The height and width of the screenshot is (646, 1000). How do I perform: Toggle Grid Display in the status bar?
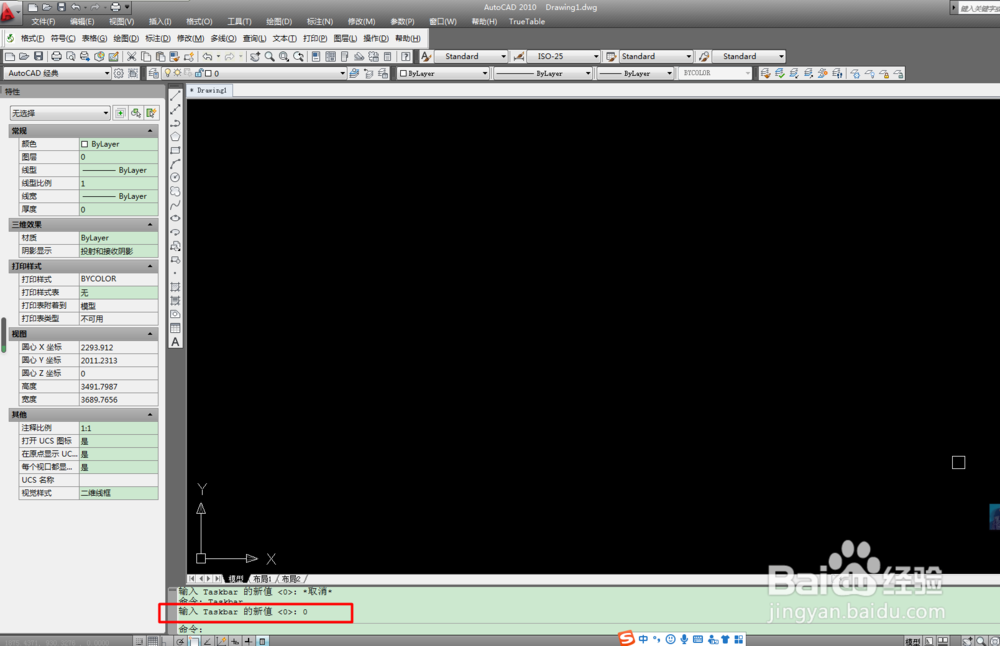[x=153, y=641]
